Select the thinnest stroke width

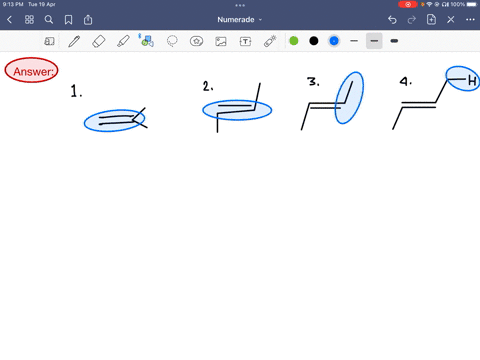[x=354, y=41]
